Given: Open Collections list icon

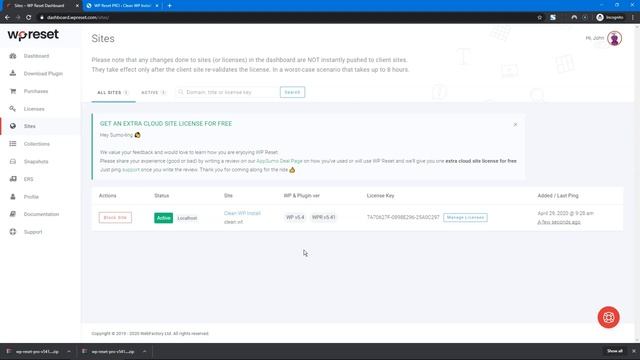Looking at the screenshot, I should 13,144.
